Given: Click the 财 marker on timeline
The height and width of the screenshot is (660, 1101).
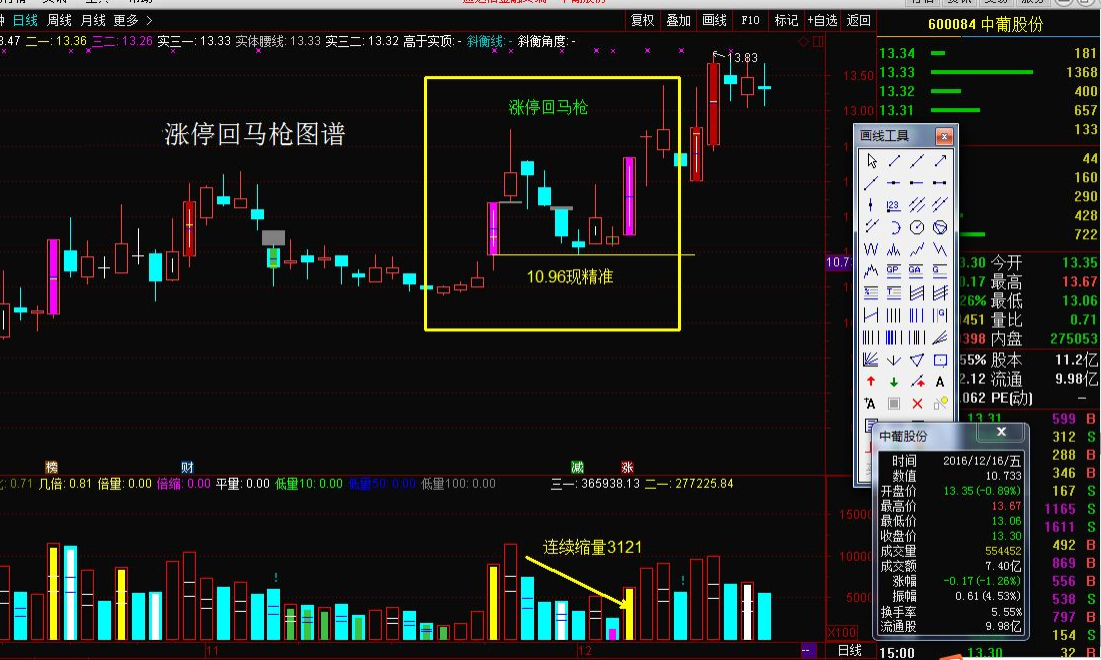Looking at the screenshot, I should (x=187, y=468).
